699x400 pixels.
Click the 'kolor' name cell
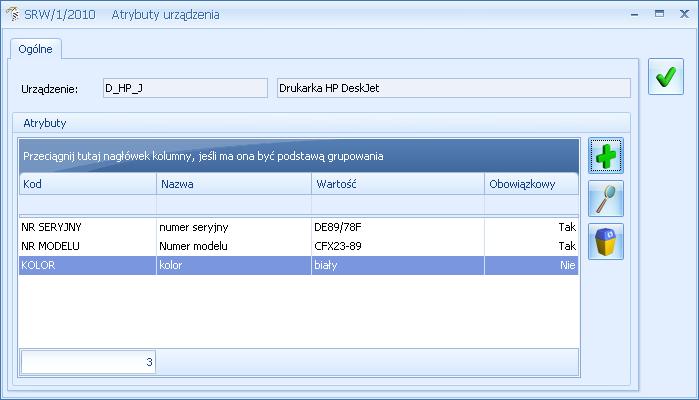tap(234, 265)
